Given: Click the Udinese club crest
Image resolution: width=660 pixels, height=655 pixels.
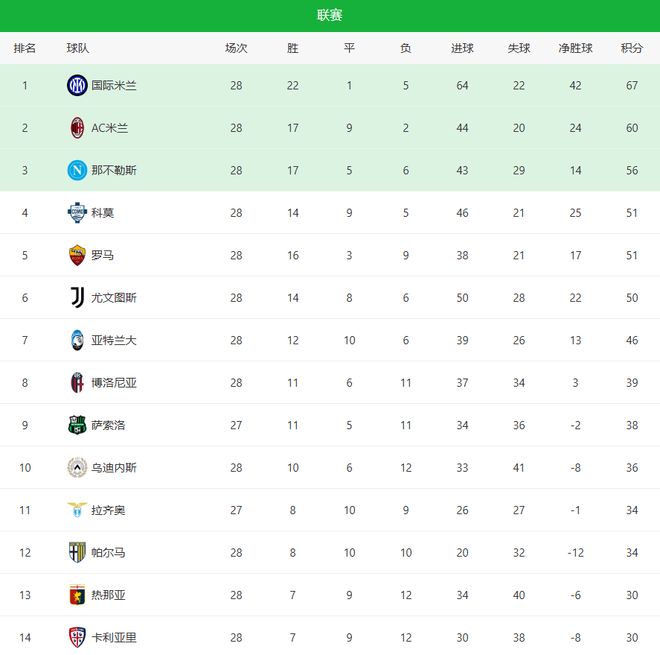Looking at the screenshot, I should (x=77, y=467).
